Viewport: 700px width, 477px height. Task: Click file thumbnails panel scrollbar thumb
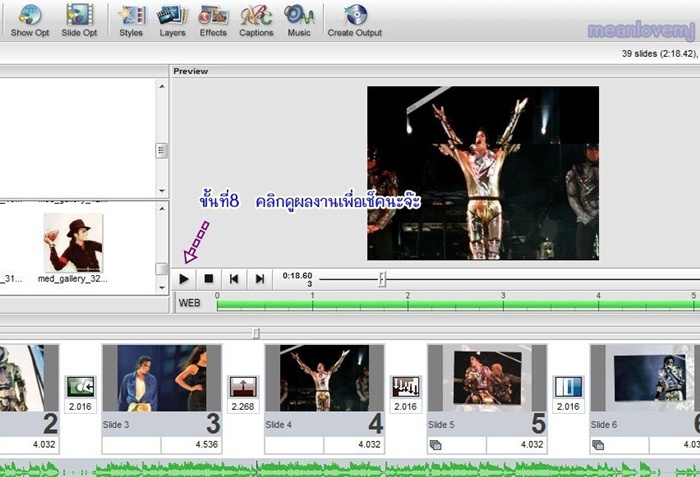162,269
